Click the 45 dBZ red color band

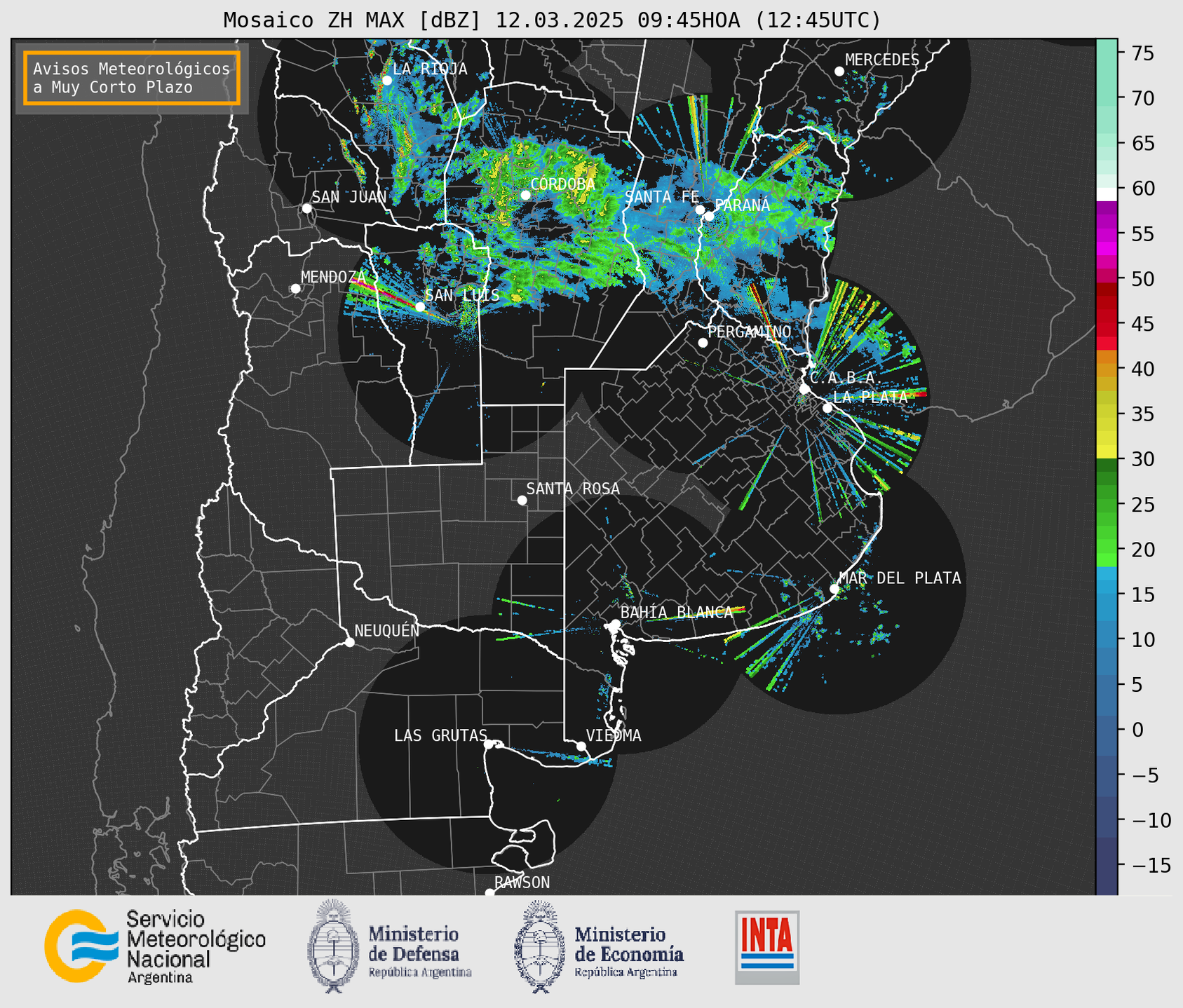pyautogui.click(x=1107, y=324)
